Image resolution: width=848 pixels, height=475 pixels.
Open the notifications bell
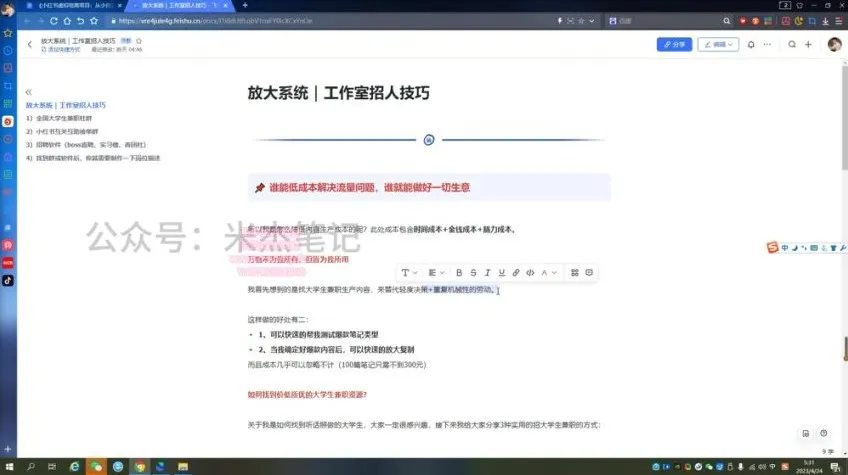(x=750, y=44)
